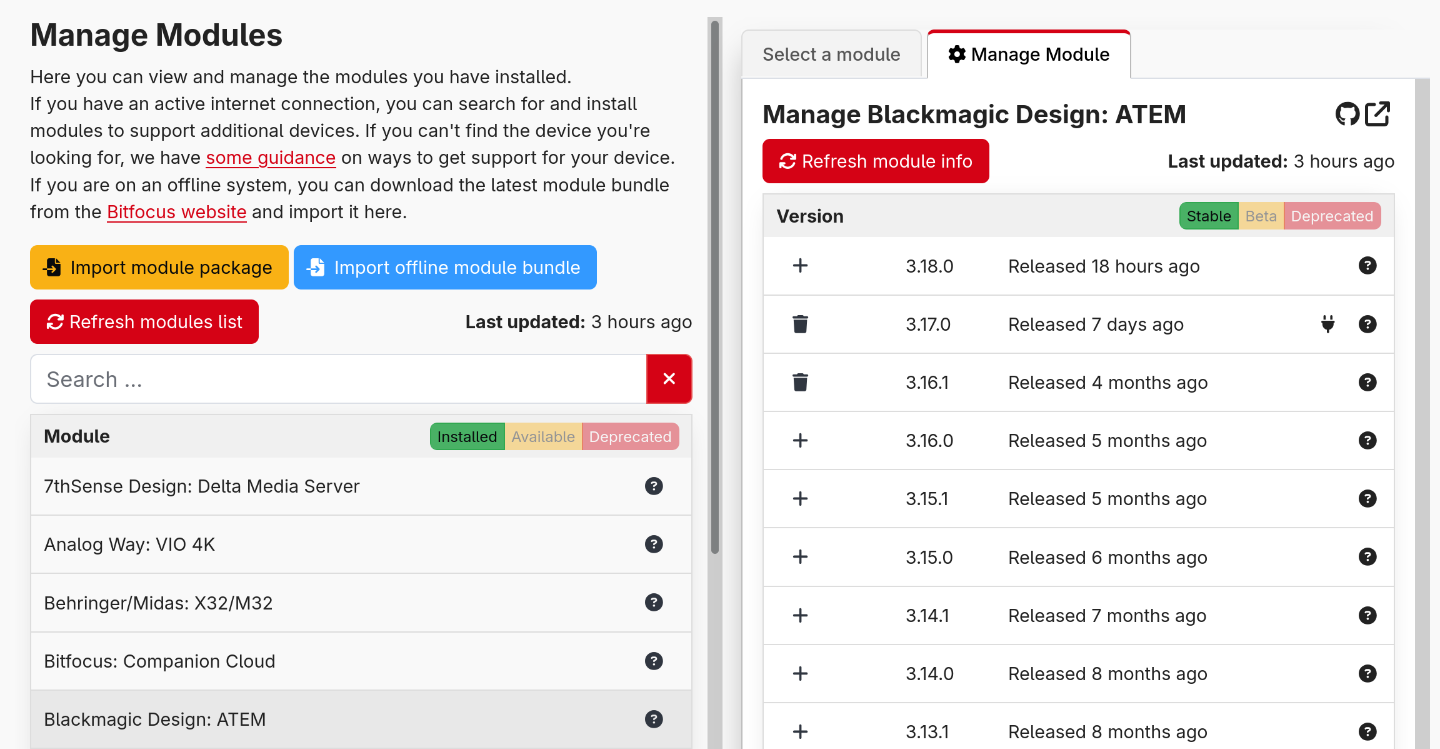Add version 3.15.1 with the plus icon
Screen dimensions: 1440x749
pos(800,498)
